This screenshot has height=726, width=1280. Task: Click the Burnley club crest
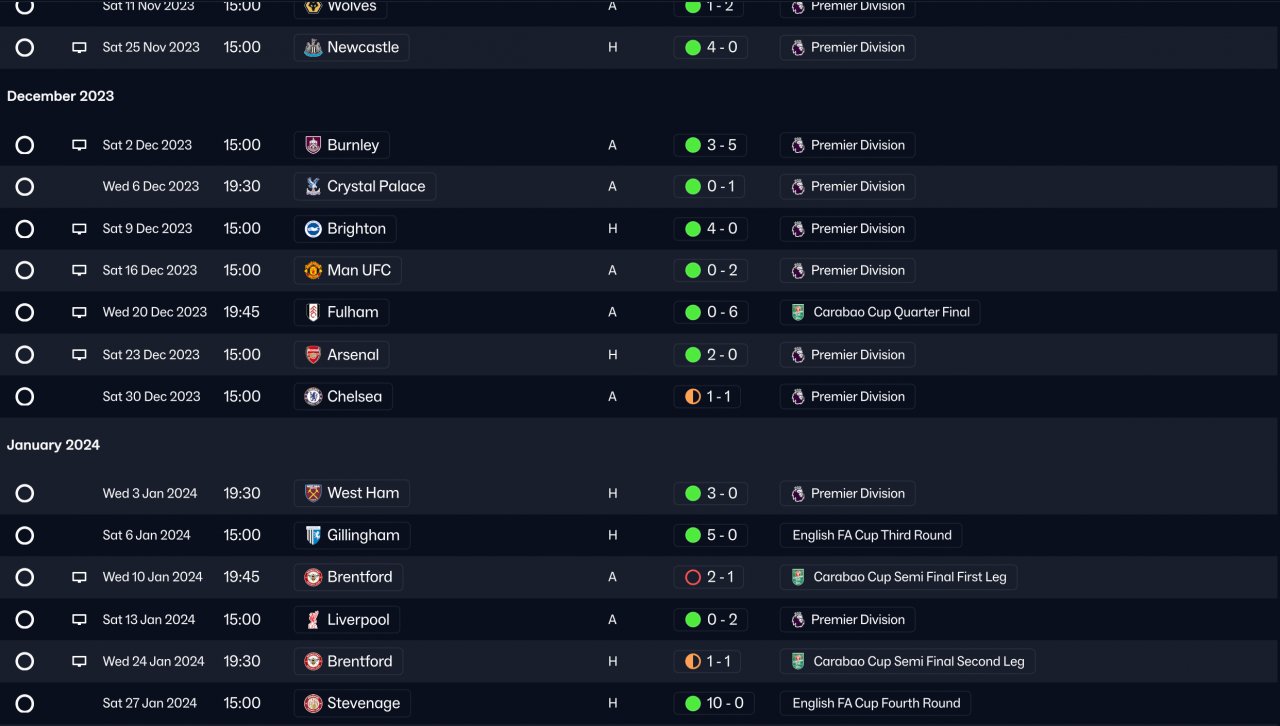click(x=313, y=145)
